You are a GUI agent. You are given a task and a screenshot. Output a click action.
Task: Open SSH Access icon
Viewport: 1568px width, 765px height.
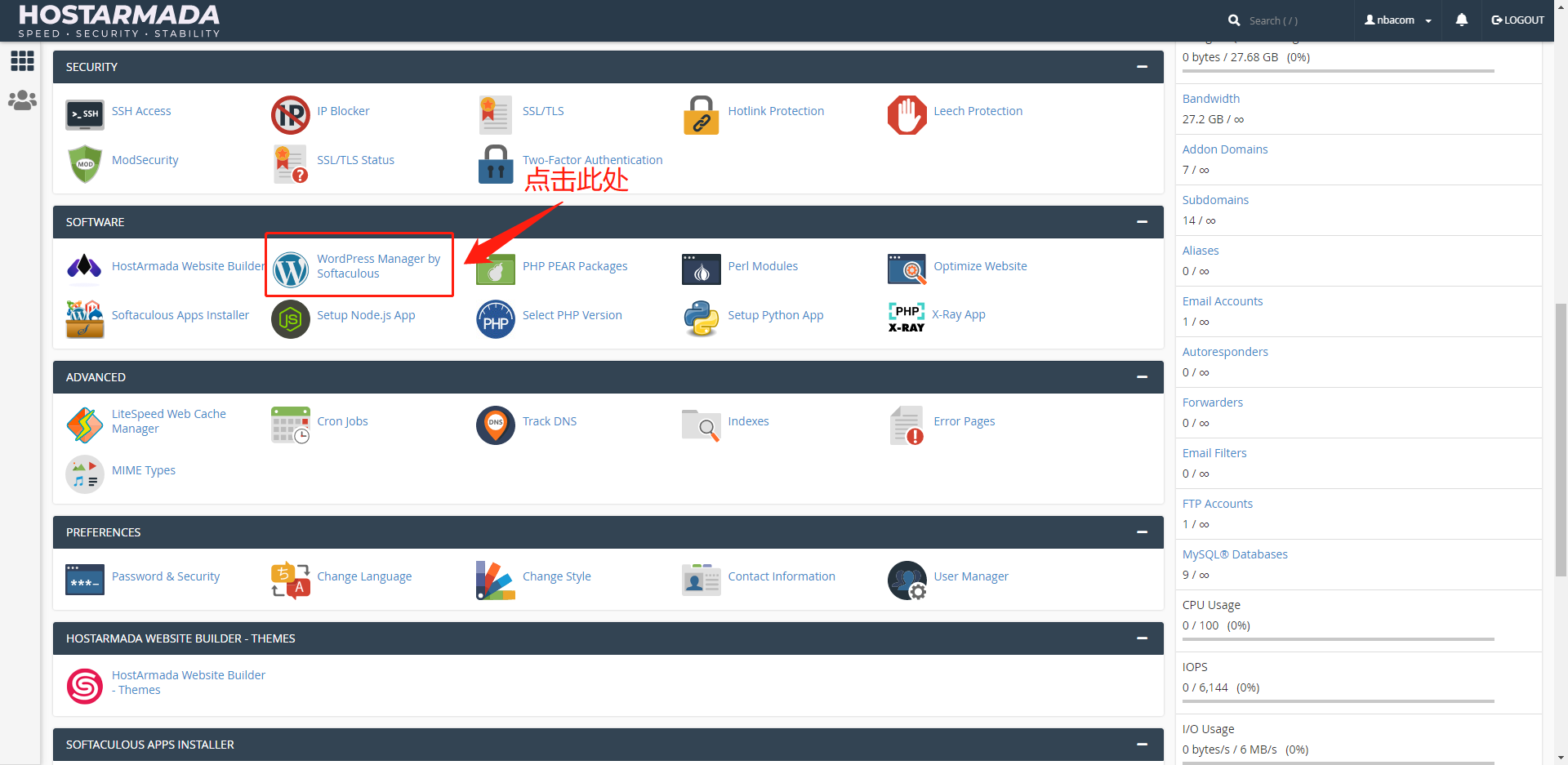point(85,114)
